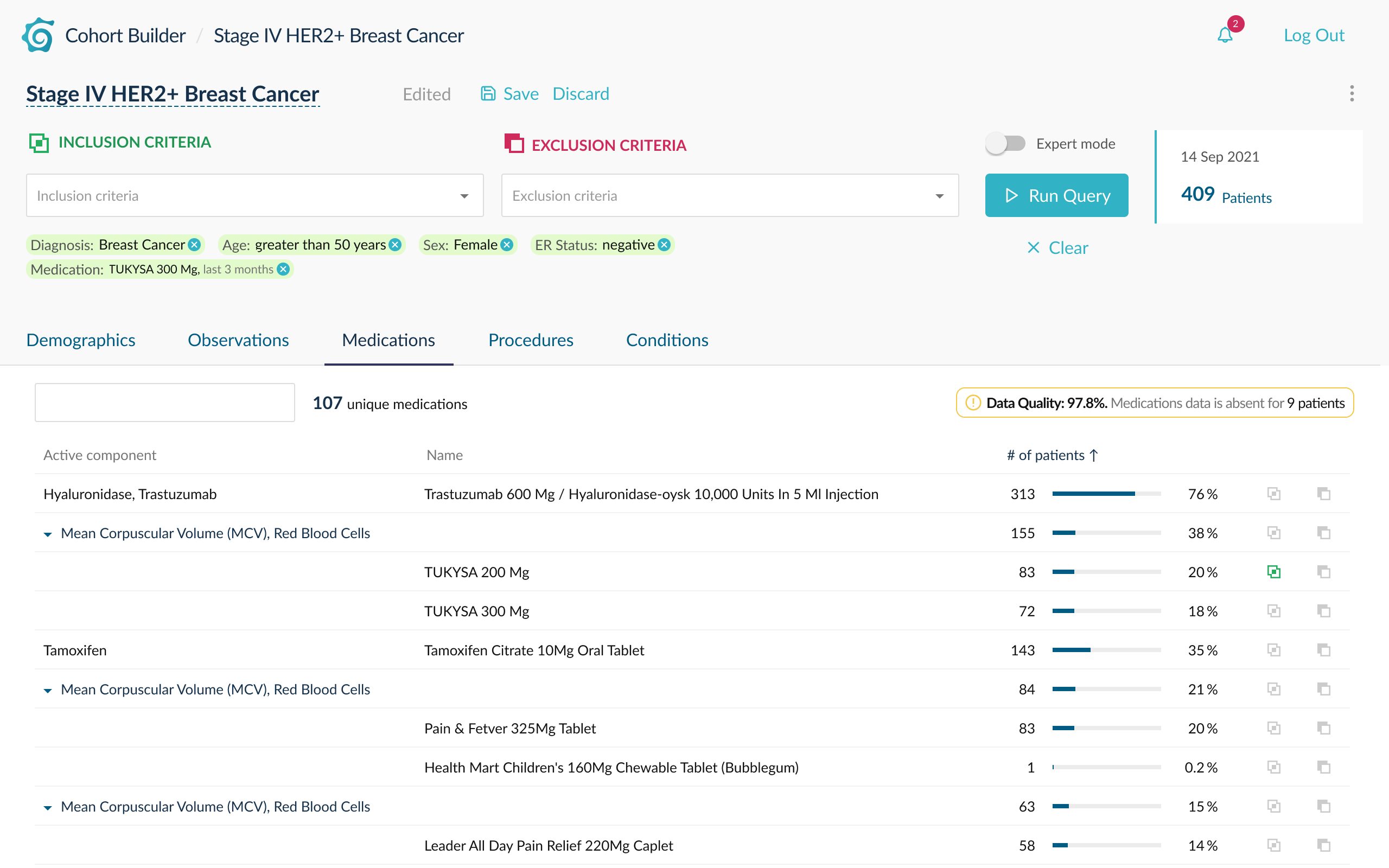The width and height of the screenshot is (1389, 868).
Task: Include Leader All Day Pain Relief Caplet
Action: point(1273,845)
